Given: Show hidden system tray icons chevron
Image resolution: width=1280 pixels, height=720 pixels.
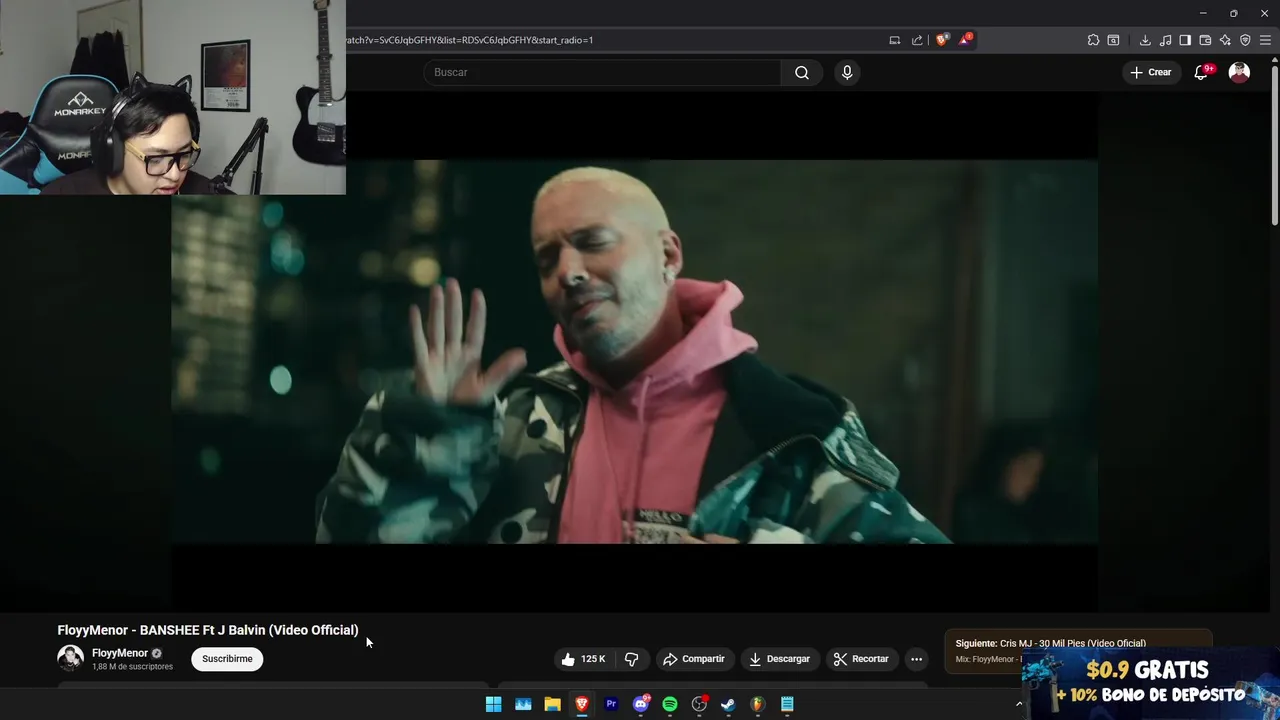Looking at the screenshot, I should pyautogui.click(x=1019, y=704).
